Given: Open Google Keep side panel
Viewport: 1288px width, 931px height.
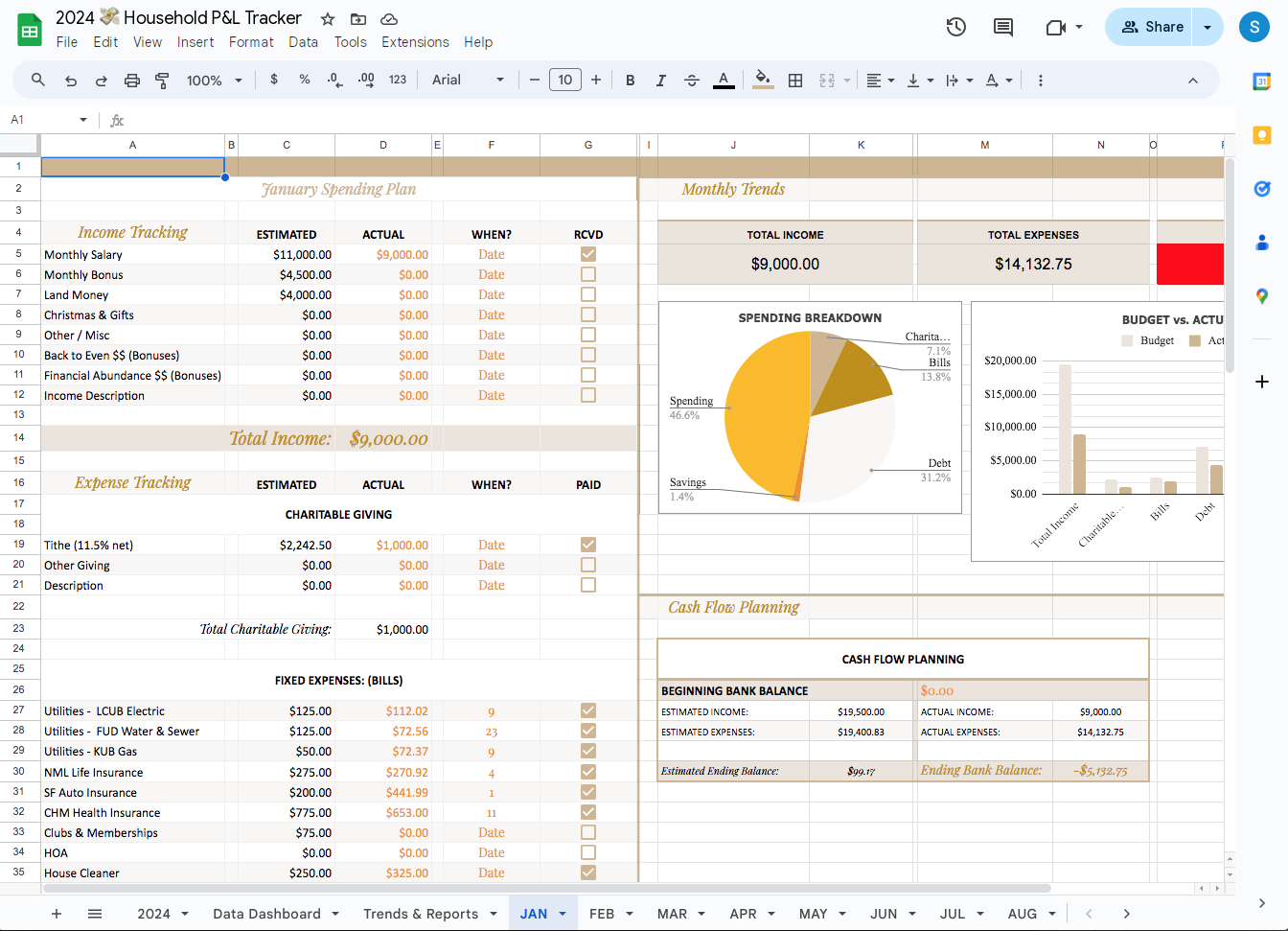Looking at the screenshot, I should 1262,135.
